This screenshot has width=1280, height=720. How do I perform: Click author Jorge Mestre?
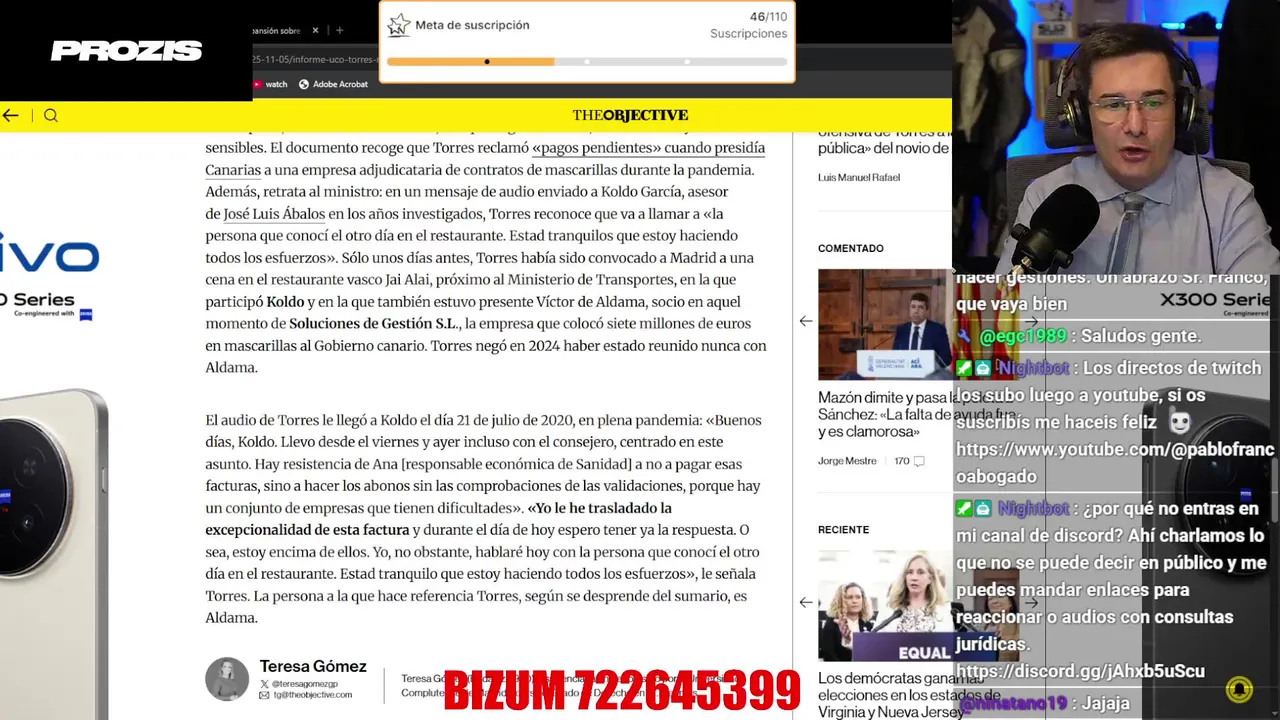tap(847, 461)
